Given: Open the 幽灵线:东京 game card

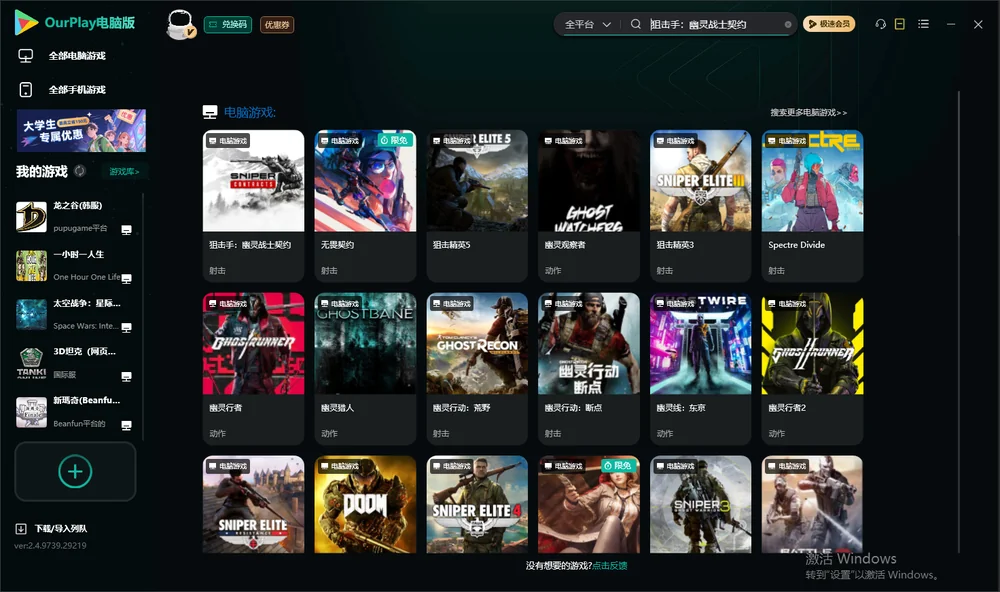Looking at the screenshot, I should click(x=700, y=368).
